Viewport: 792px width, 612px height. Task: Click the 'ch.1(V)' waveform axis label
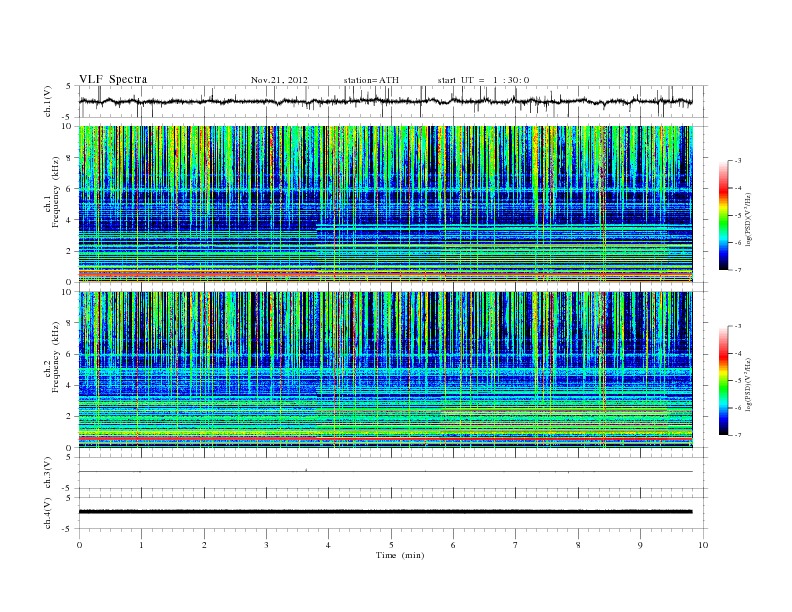tap(48, 101)
